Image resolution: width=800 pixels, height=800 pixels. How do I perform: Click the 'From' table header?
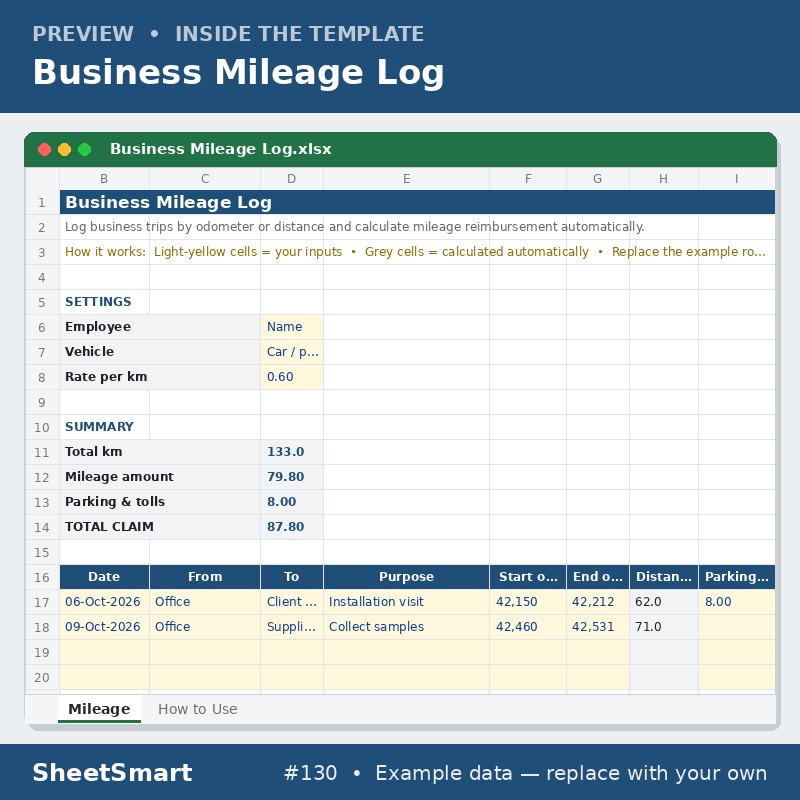(x=205, y=577)
